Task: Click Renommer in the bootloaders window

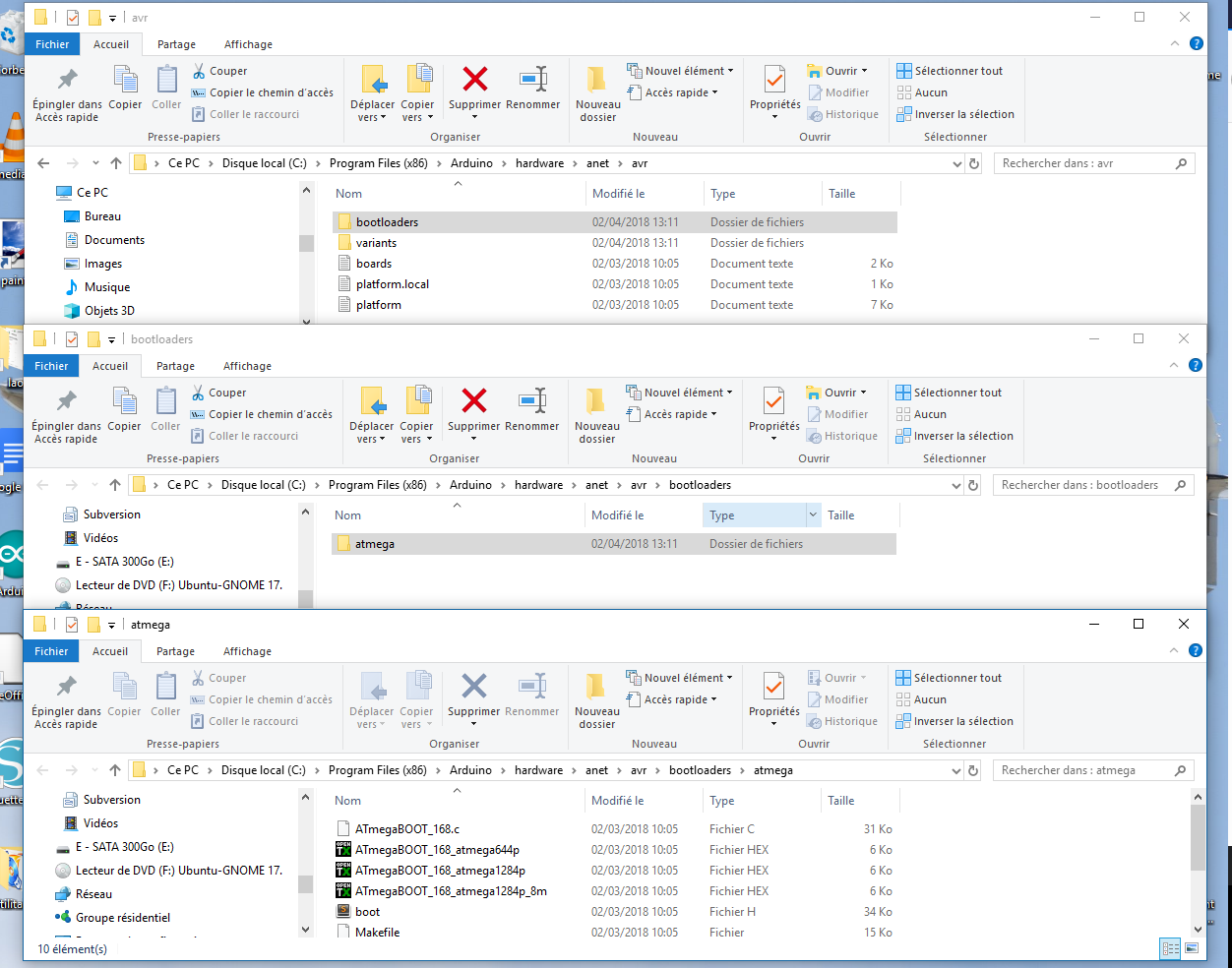Action: 531,410
